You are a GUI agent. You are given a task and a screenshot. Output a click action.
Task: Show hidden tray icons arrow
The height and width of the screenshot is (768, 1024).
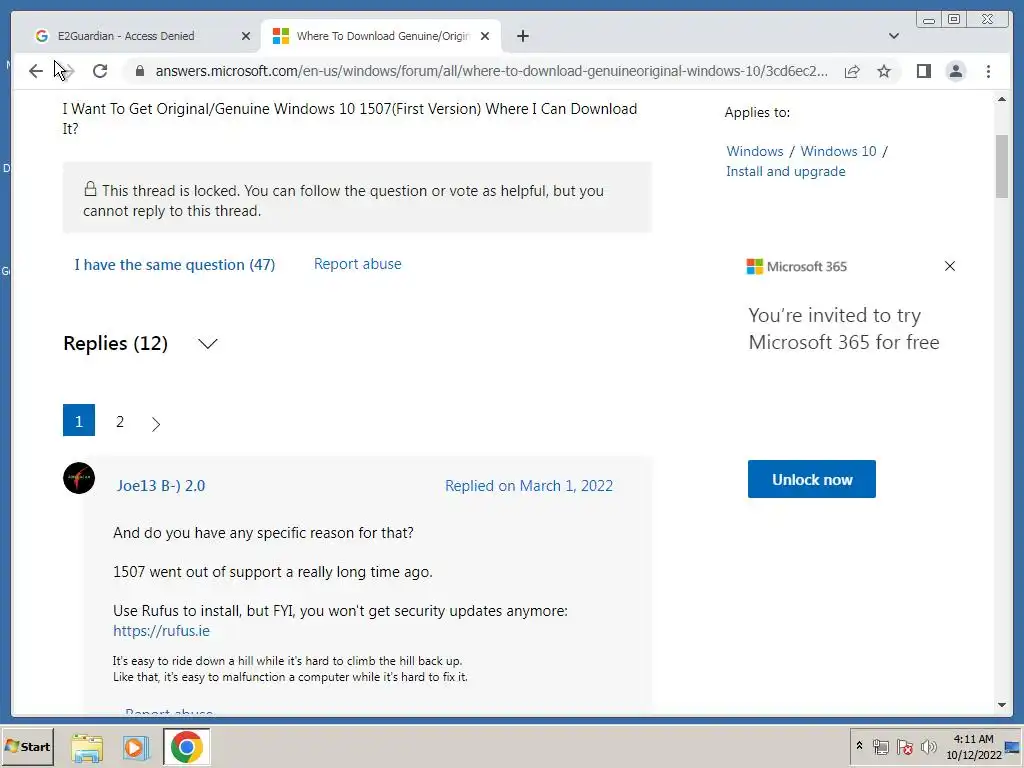pyautogui.click(x=859, y=746)
